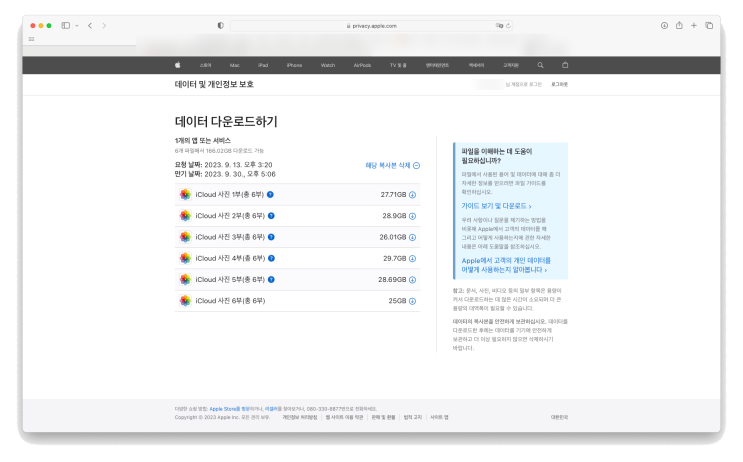The image size is (743, 462).
Task: Click info badge next to iCloud 사진 5부
Action: [x=271, y=280]
